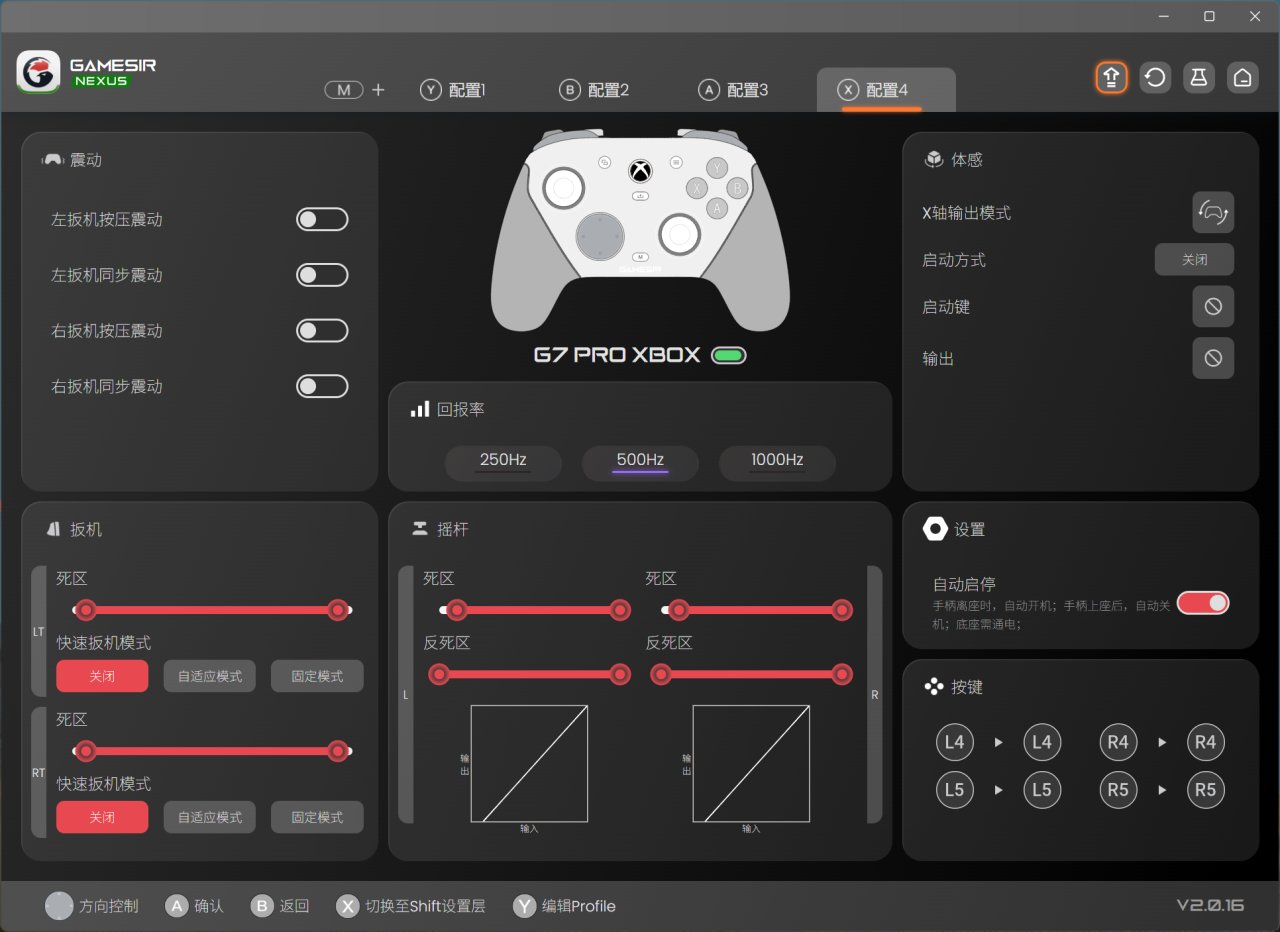Click the A 确认 hint icon
1280x932 pixels.
pyautogui.click(x=177, y=906)
